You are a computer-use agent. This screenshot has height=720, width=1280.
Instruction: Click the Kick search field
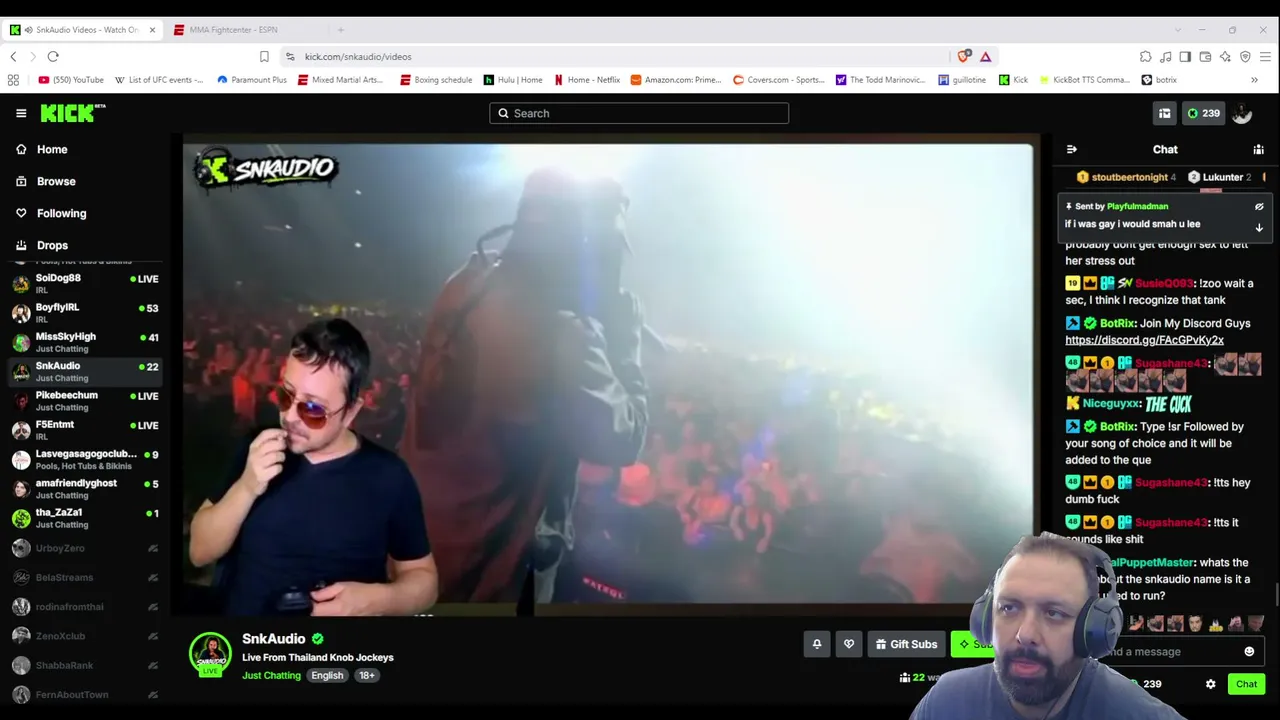pos(639,114)
